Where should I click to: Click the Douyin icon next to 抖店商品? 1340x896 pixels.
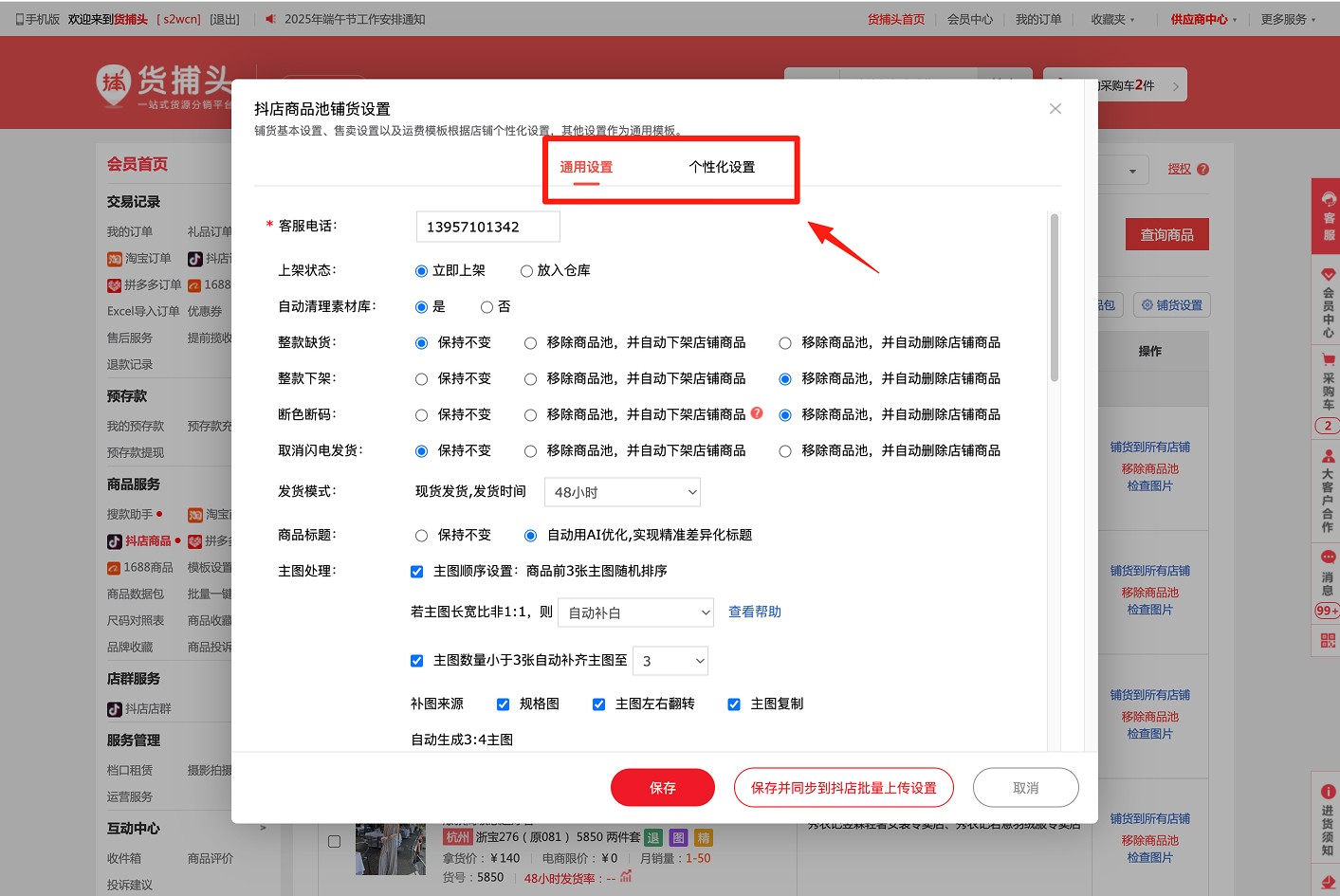(x=115, y=541)
